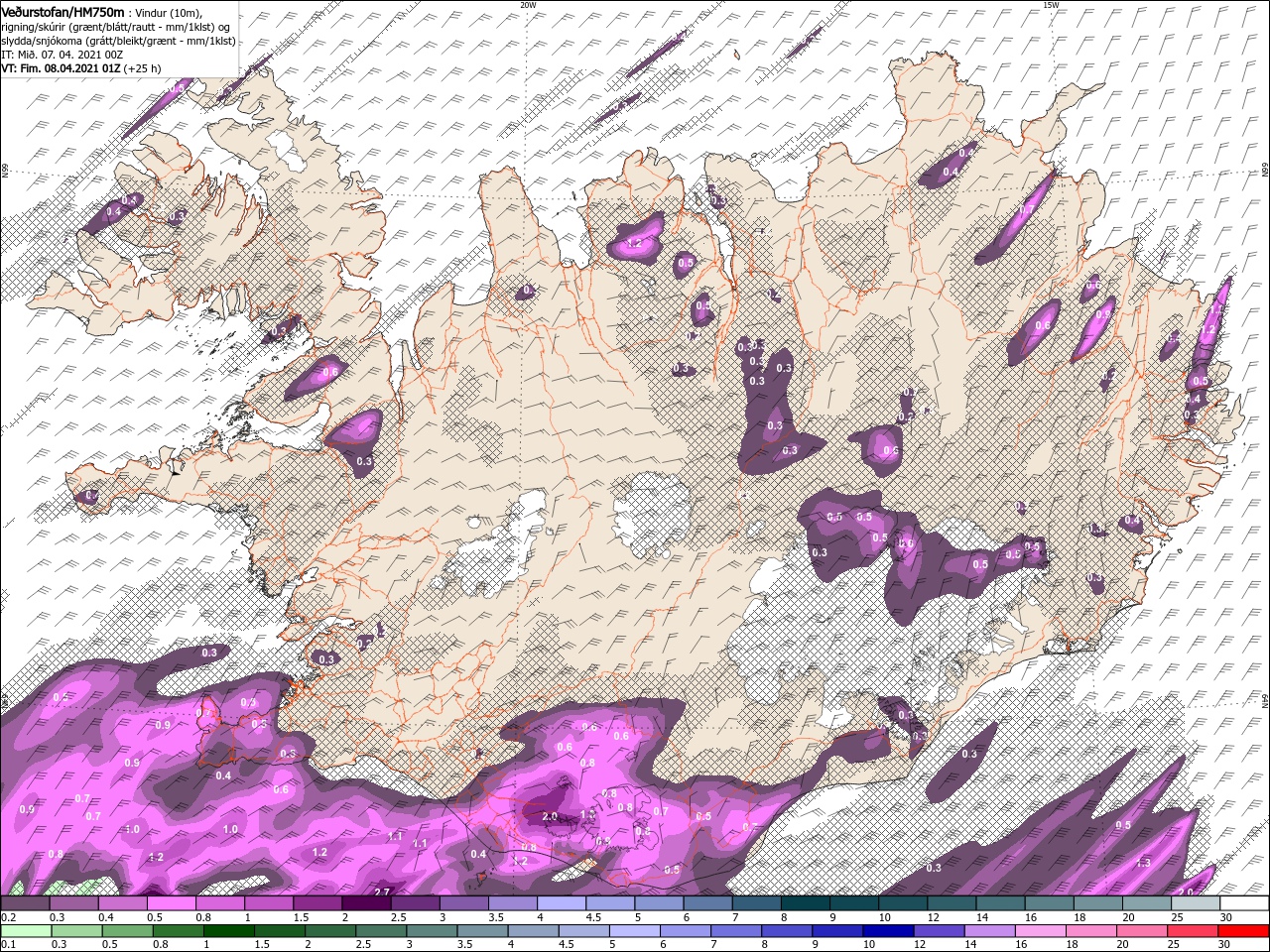Click the '0.1' label in lower legend row
This screenshot has width=1270, height=952.
[x=8, y=945]
